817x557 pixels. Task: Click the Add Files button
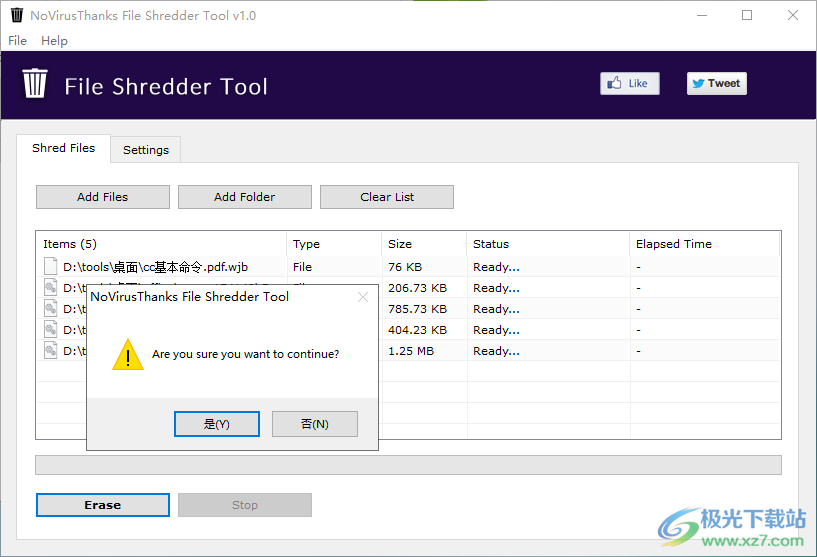tap(103, 197)
